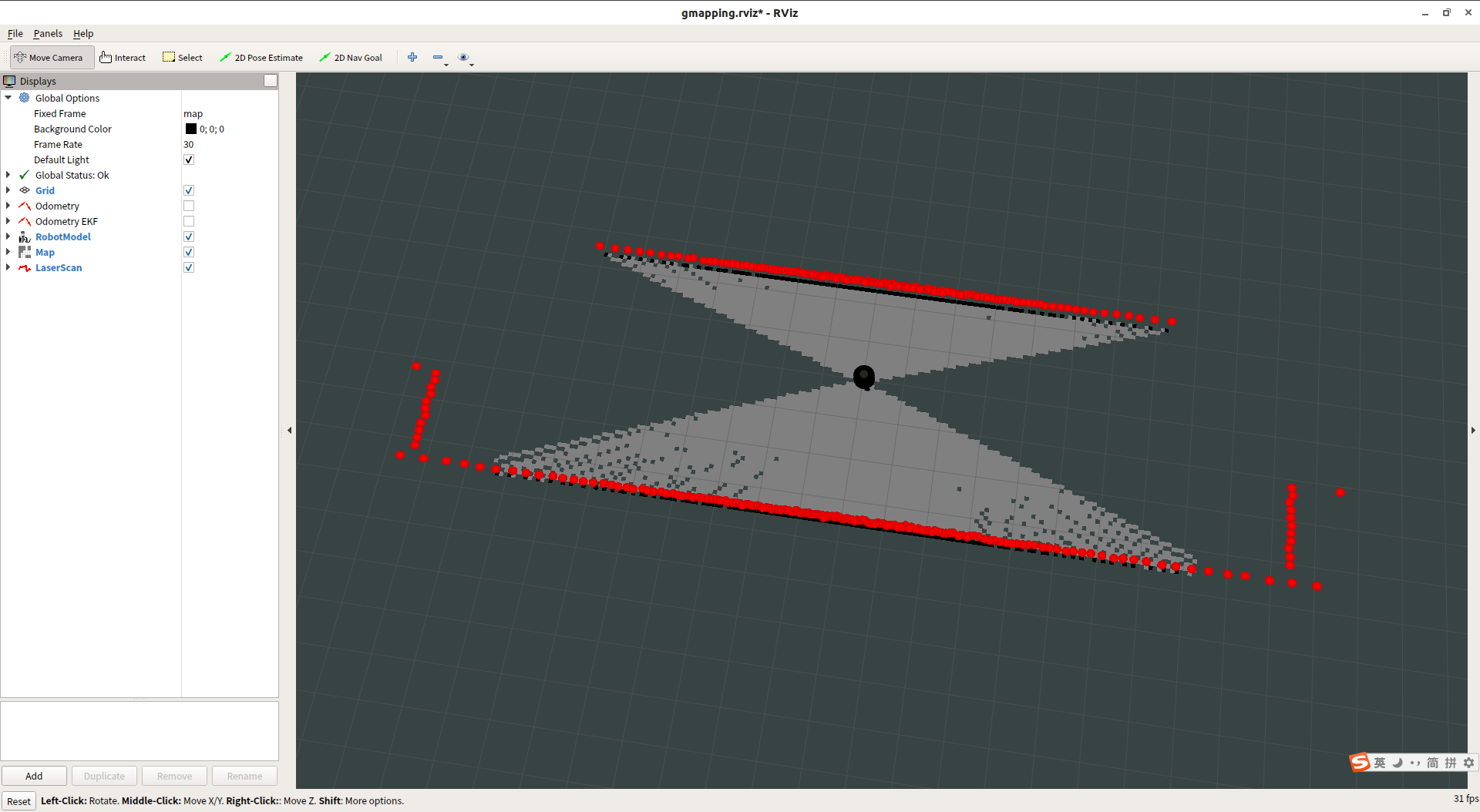This screenshot has width=1480, height=812.
Task: Click the Sogou input S logo icon
Action: coord(1360,762)
